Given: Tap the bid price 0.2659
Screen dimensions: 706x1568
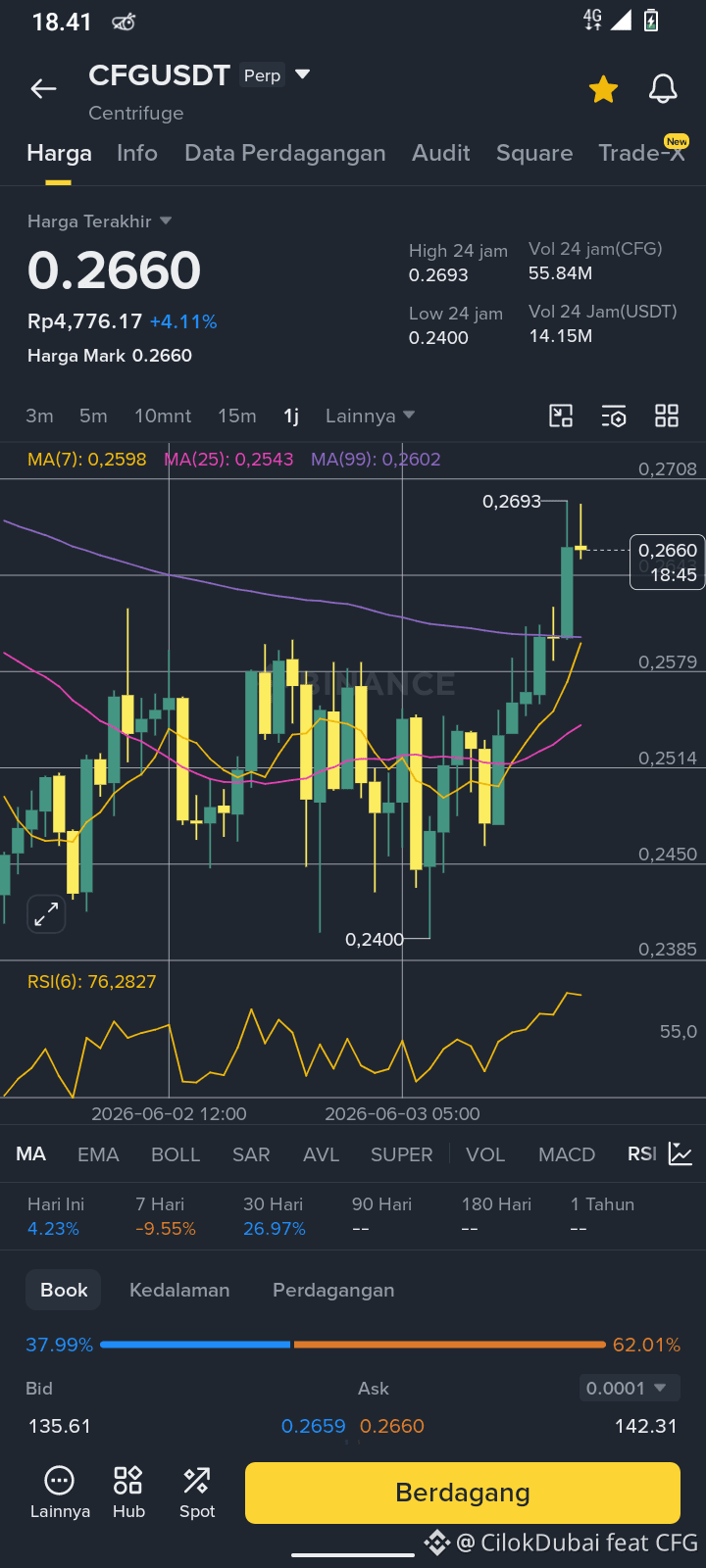Looking at the screenshot, I should (314, 1426).
